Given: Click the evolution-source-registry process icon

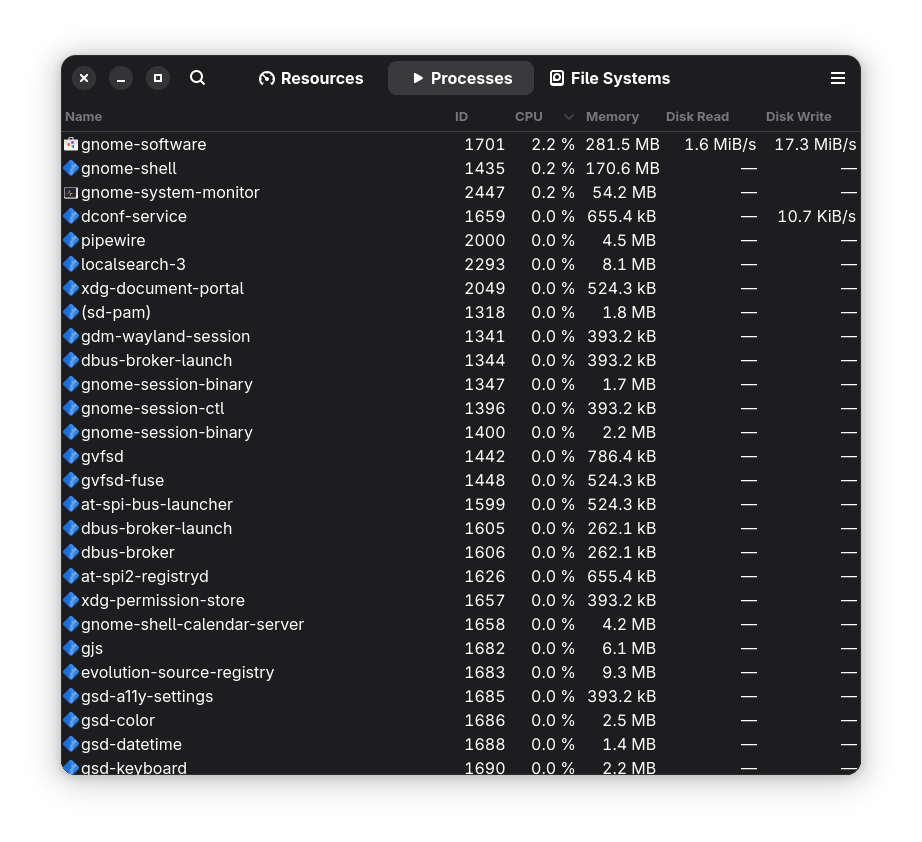Looking at the screenshot, I should tap(71, 672).
